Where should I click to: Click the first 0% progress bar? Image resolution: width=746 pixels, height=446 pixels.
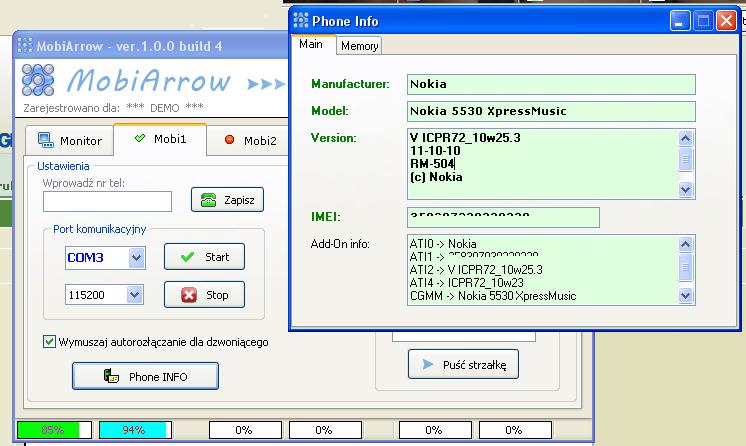245,430
